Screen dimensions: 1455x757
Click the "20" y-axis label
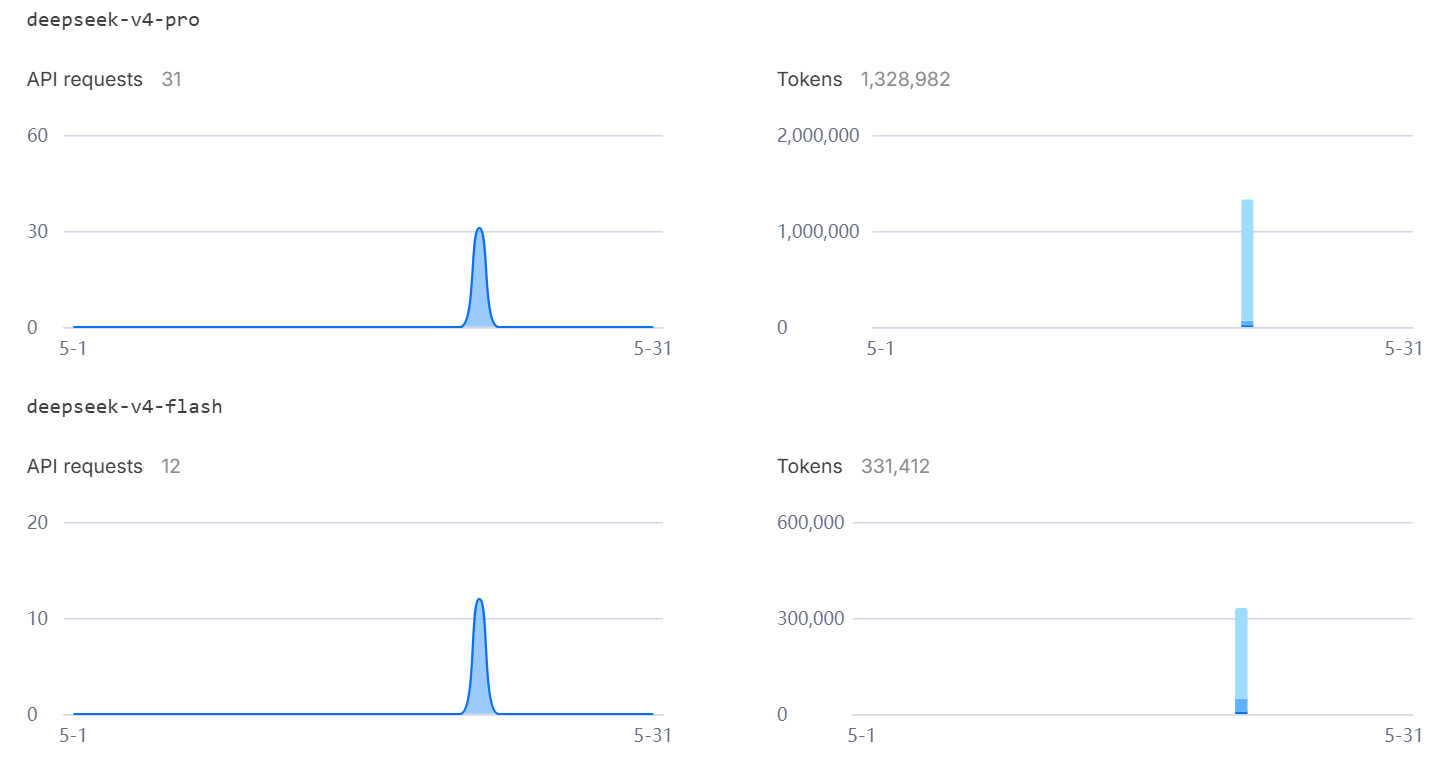point(38,522)
